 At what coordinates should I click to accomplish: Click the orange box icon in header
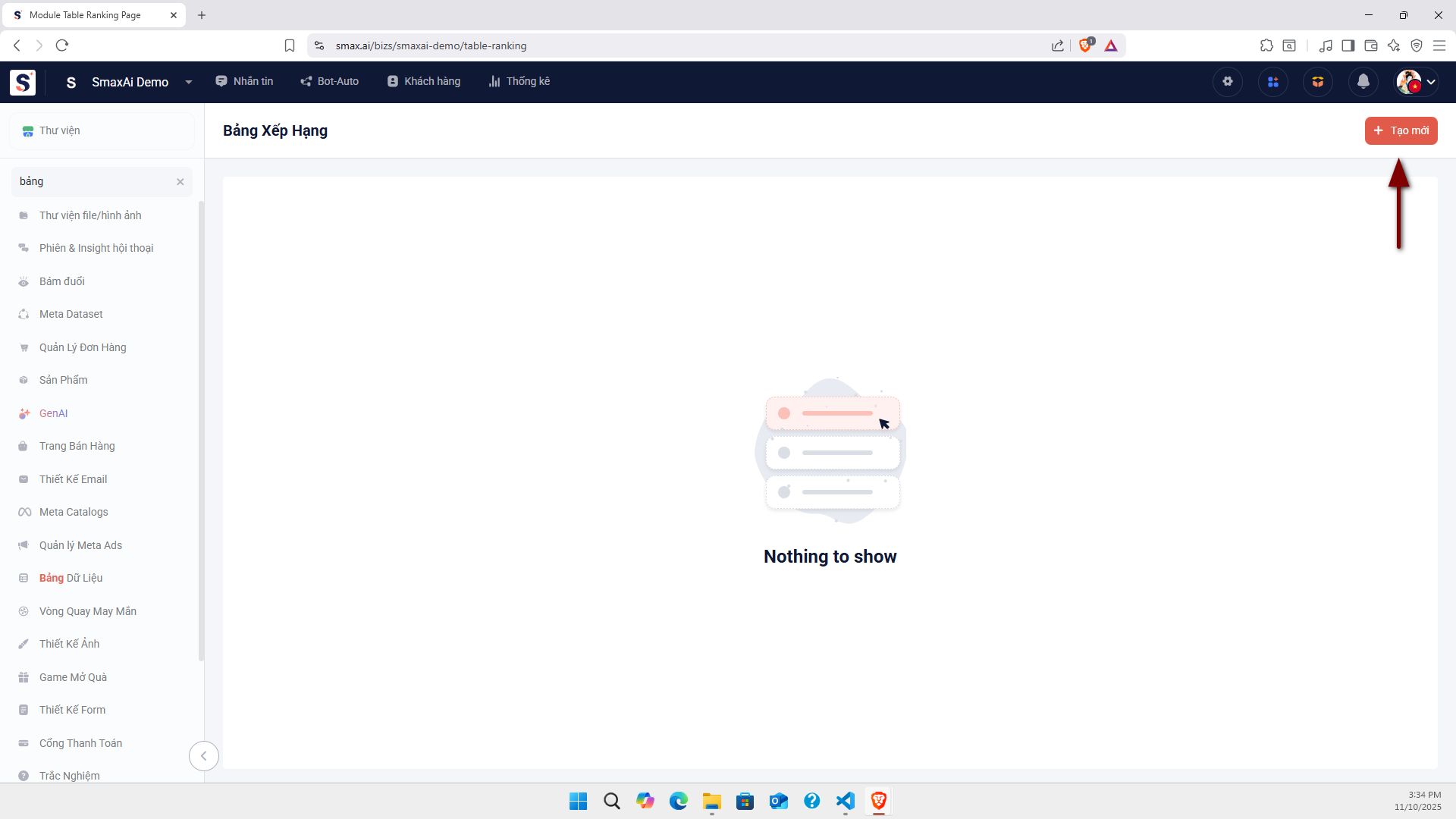(x=1318, y=82)
